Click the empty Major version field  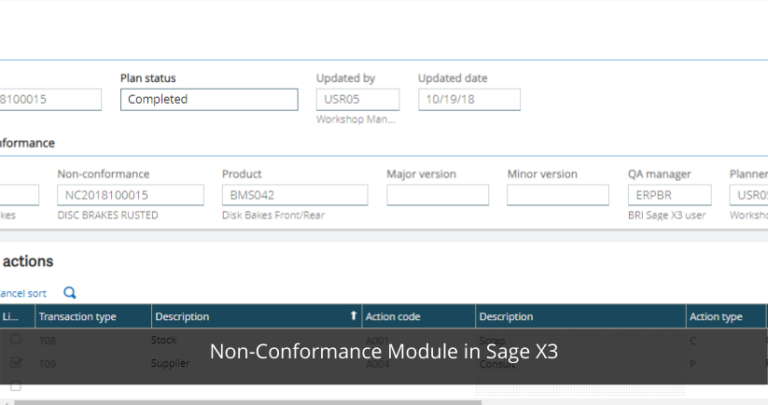437,195
